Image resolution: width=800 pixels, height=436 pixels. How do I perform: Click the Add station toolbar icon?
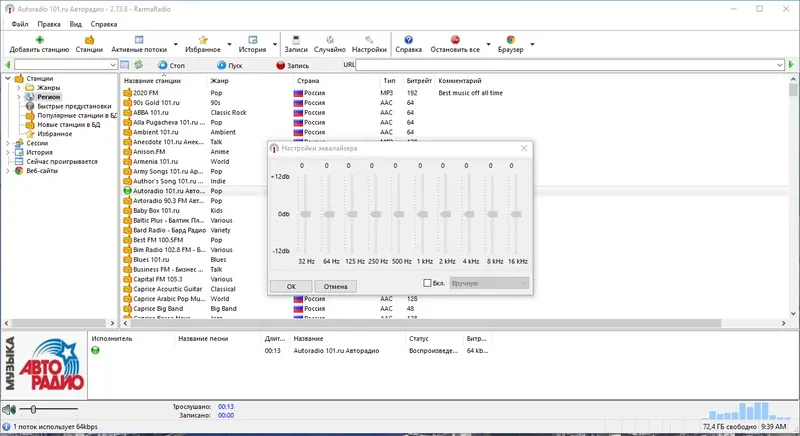click(x=39, y=40)
